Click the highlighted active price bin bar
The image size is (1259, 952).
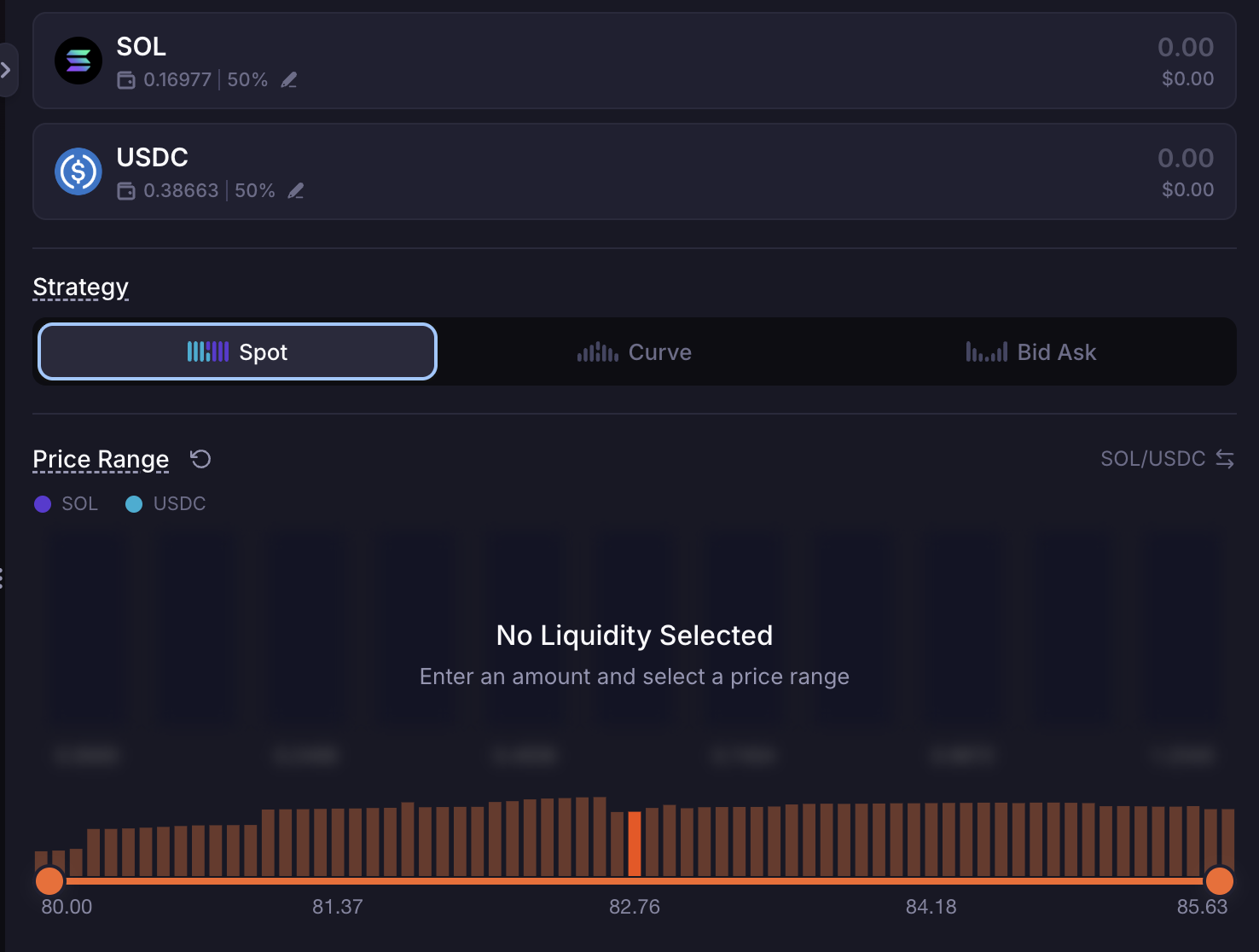click(x=635, y=843)
